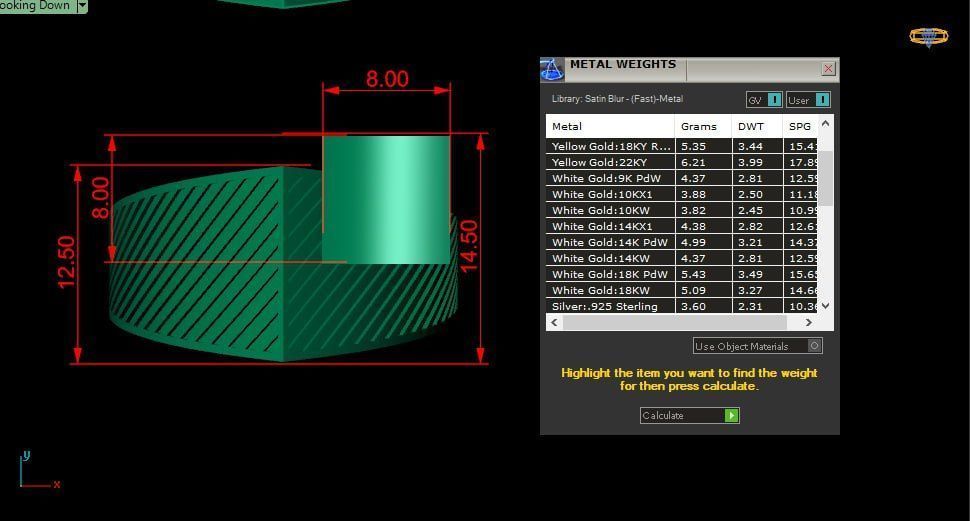Click the horizontal scrollbar left arrow
Viewport: 970px width, 521px height.
[554, 322]
